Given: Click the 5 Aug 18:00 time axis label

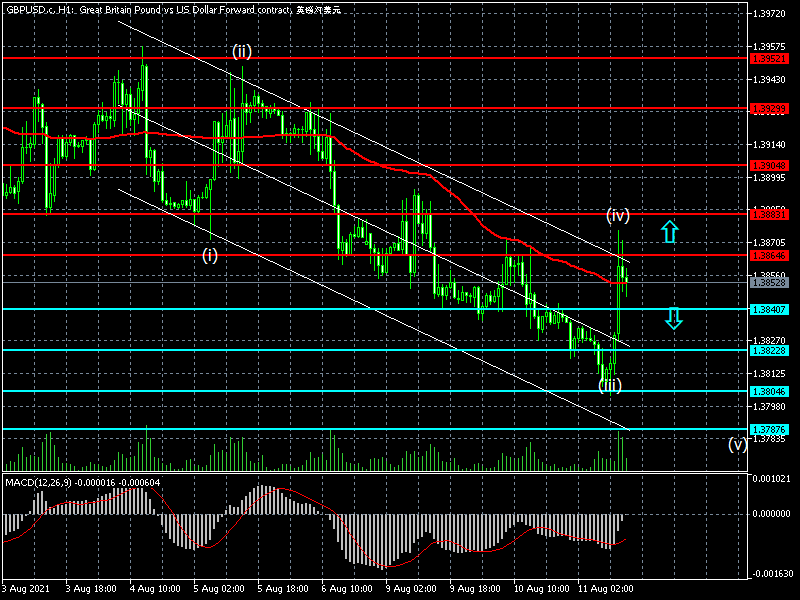Looking at the screenshot, I should point(283,588).
